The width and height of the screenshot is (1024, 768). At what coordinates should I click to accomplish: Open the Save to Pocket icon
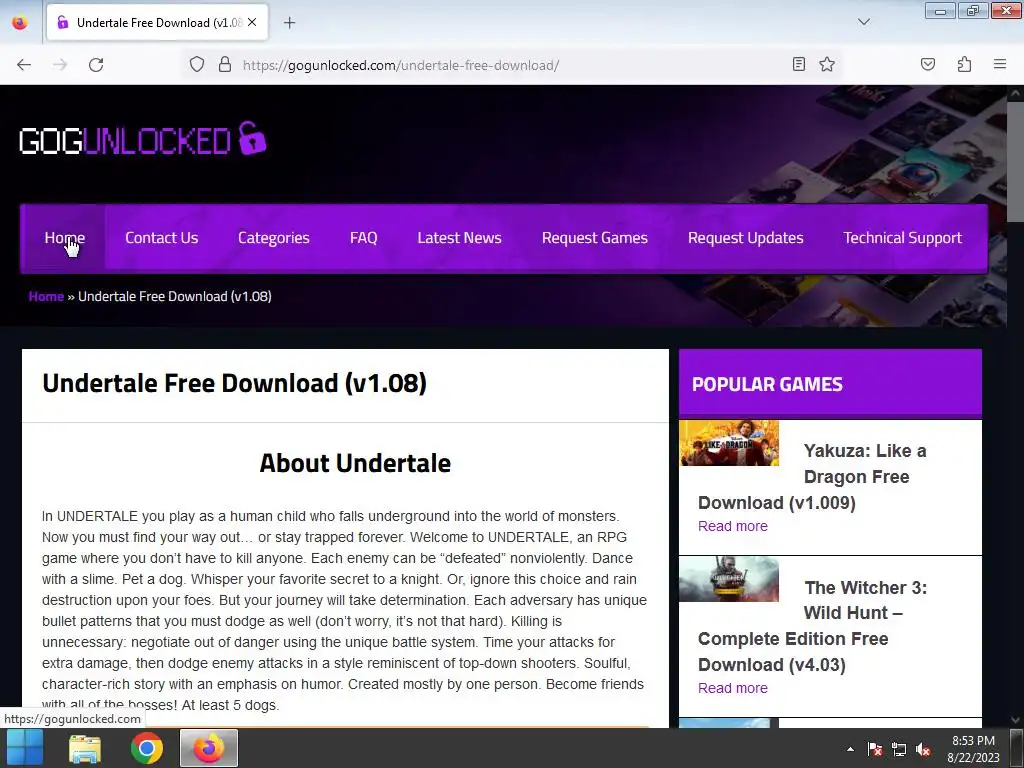(928, 64)
